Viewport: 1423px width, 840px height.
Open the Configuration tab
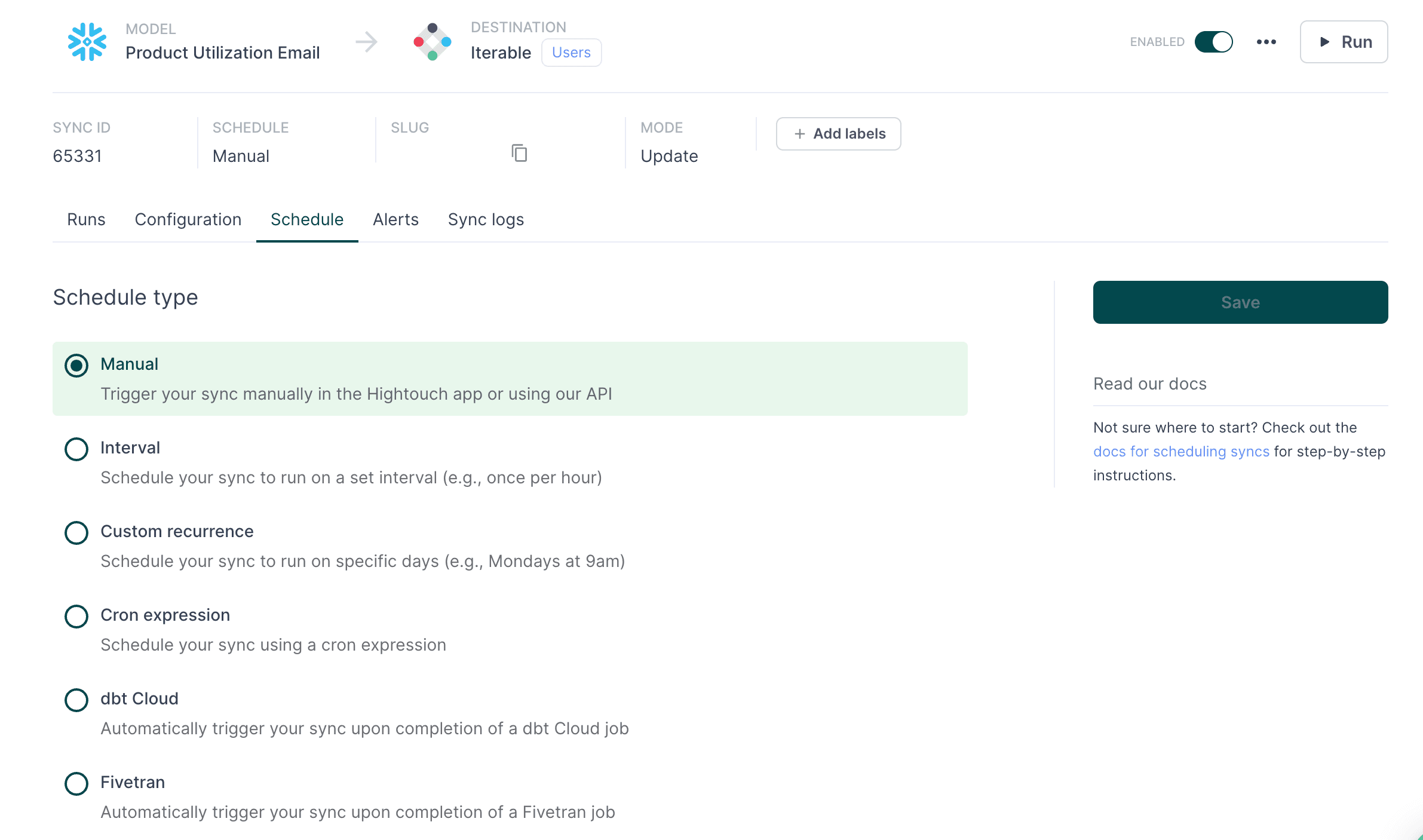point(188,219)
